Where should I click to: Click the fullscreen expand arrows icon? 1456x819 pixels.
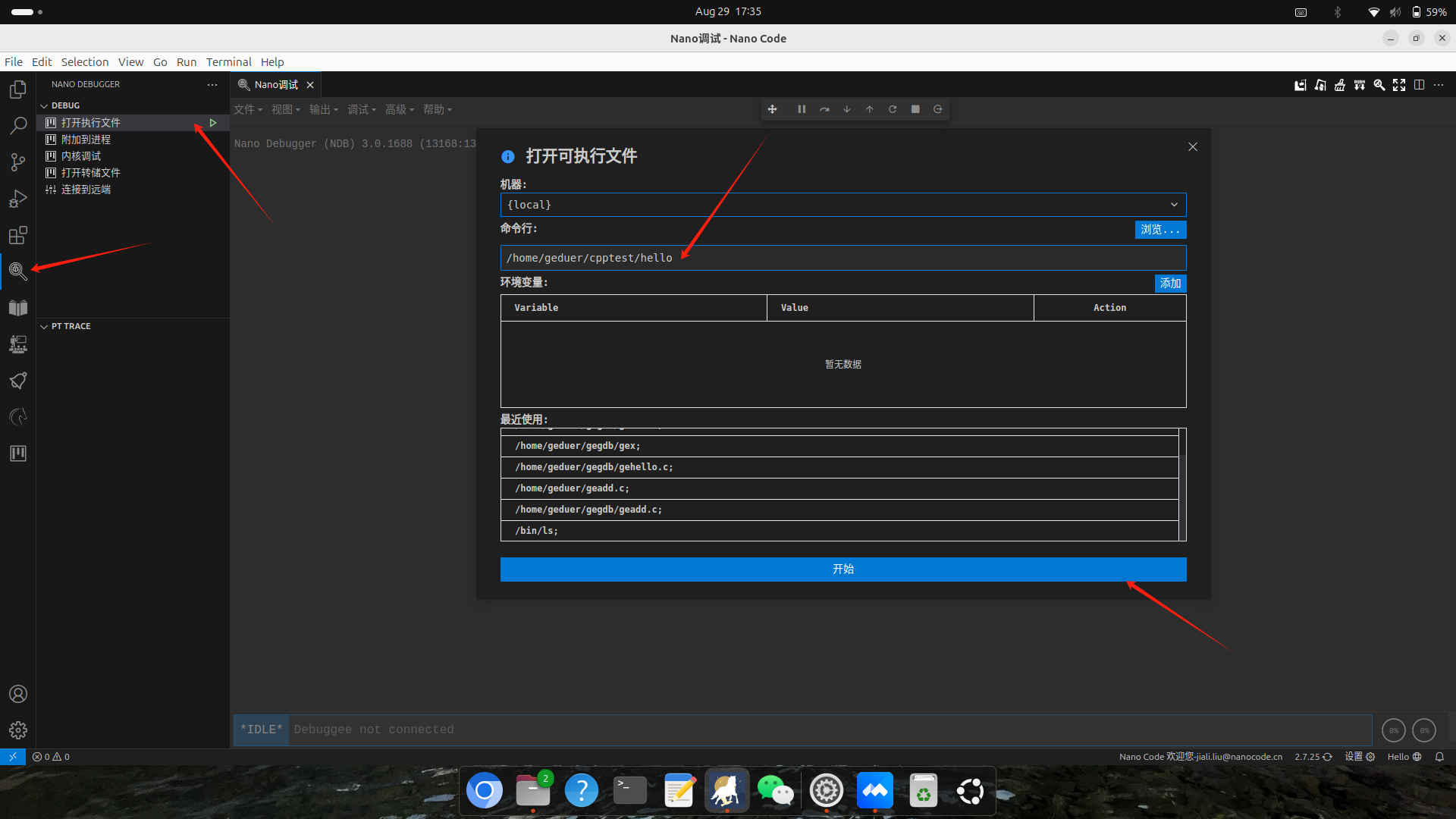coord(1399,85)
